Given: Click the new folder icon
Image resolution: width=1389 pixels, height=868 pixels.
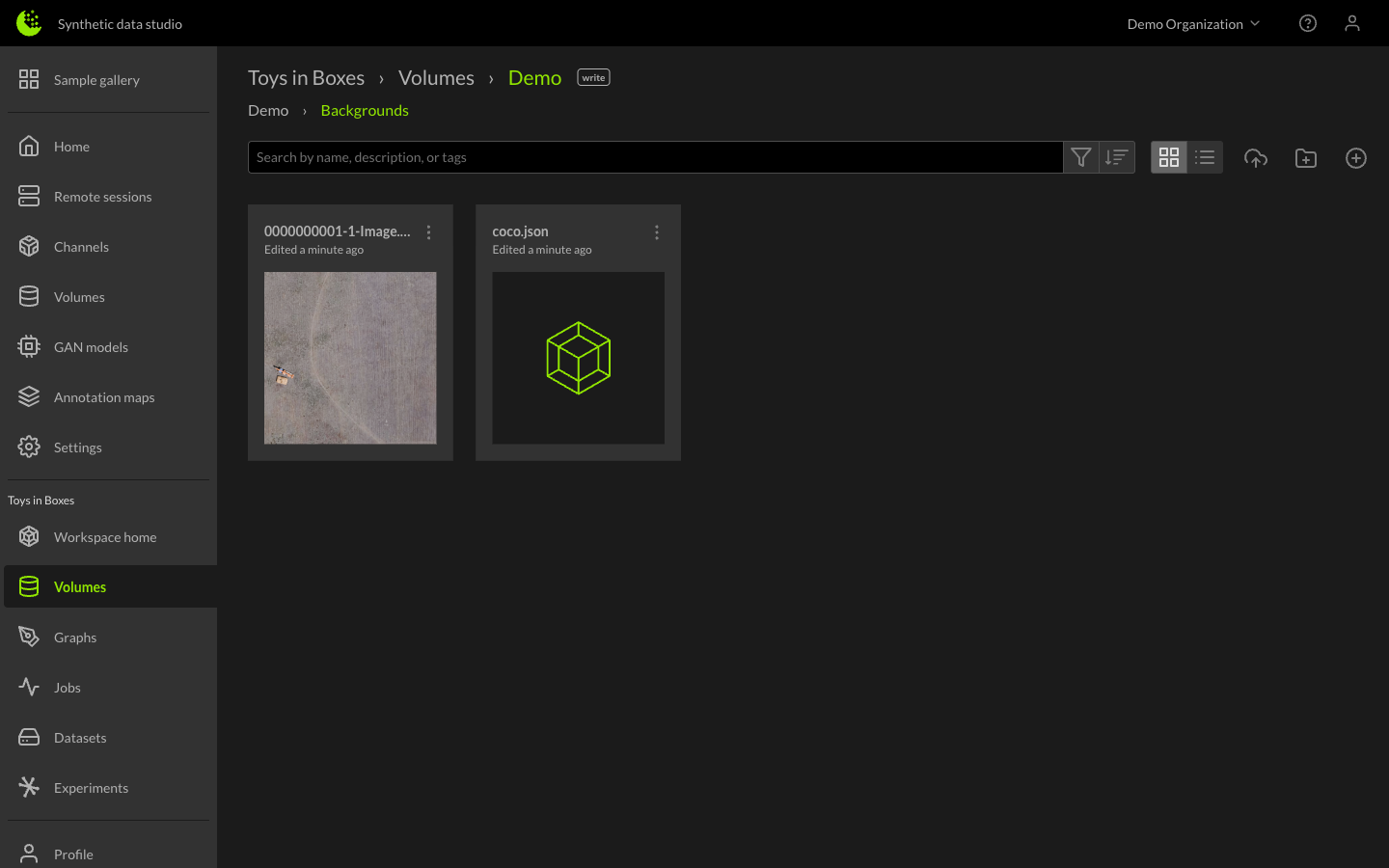Looking at the screenshot, I should click(1305, 158).
